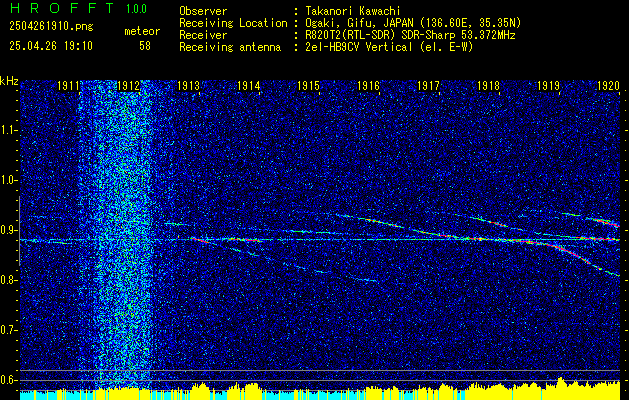
Task: Click the 1.0 kHz frequency tick label
Action: click(x=9, y=181)
